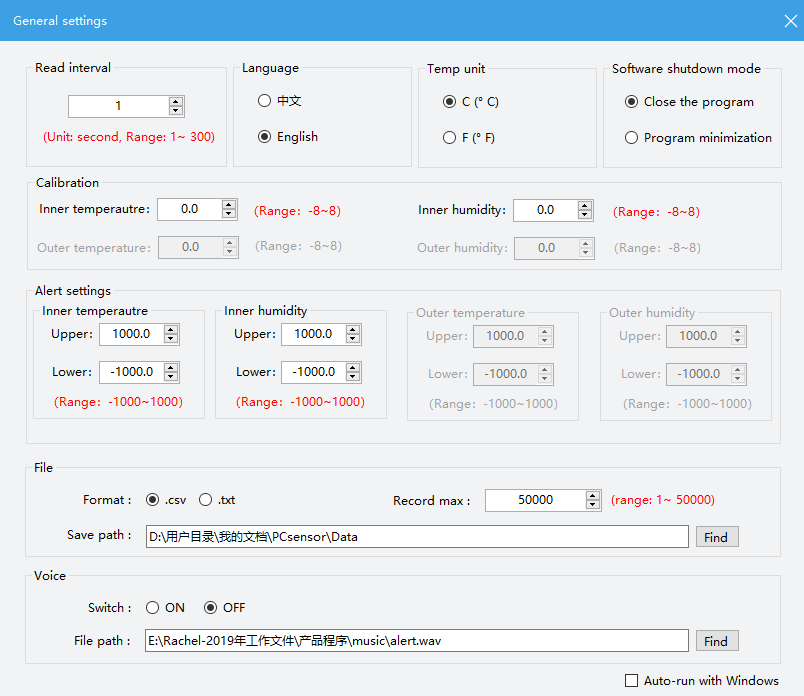Reduce Inner temperature Lower alert limit
The image size is (804, 696).
coord(171,377)
